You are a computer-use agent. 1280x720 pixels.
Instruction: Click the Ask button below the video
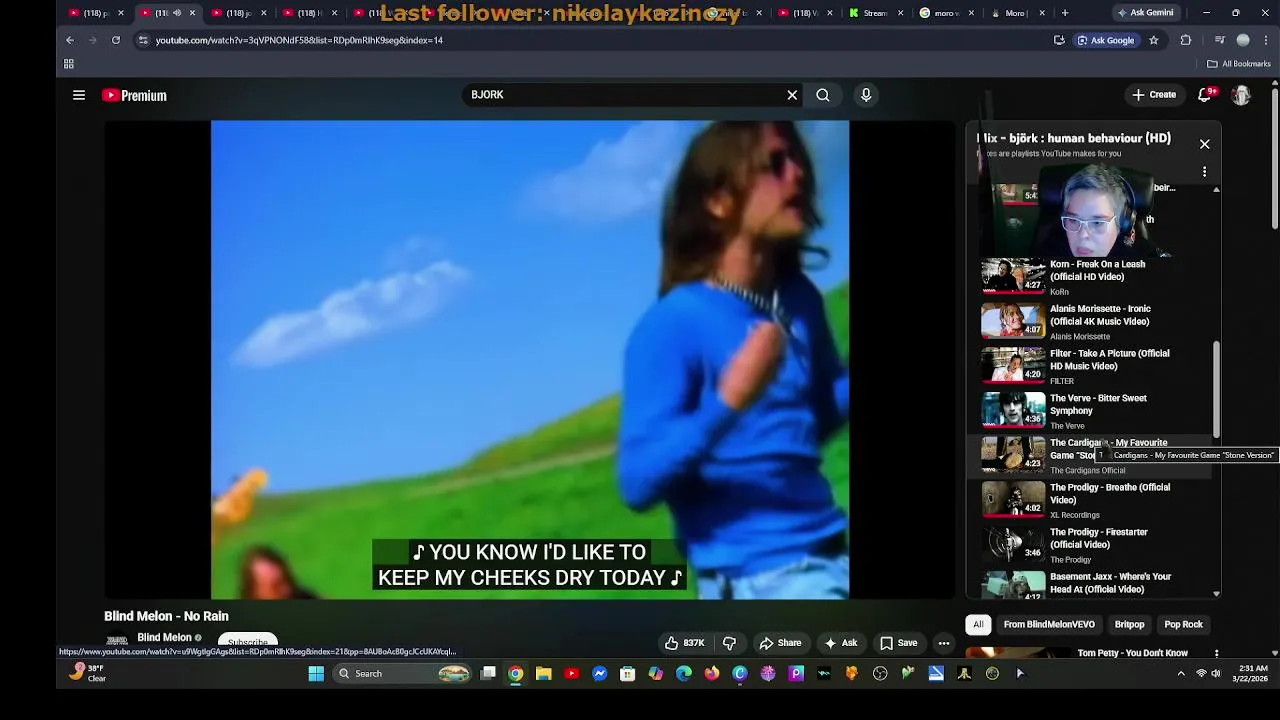coord(840,643)
